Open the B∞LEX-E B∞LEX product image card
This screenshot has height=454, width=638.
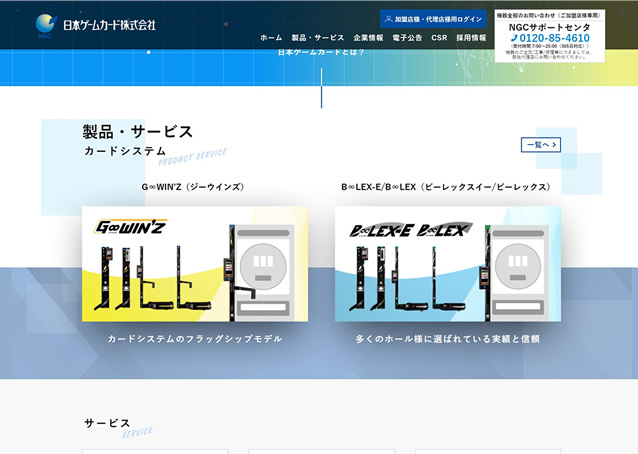click(x=448, y=264)
